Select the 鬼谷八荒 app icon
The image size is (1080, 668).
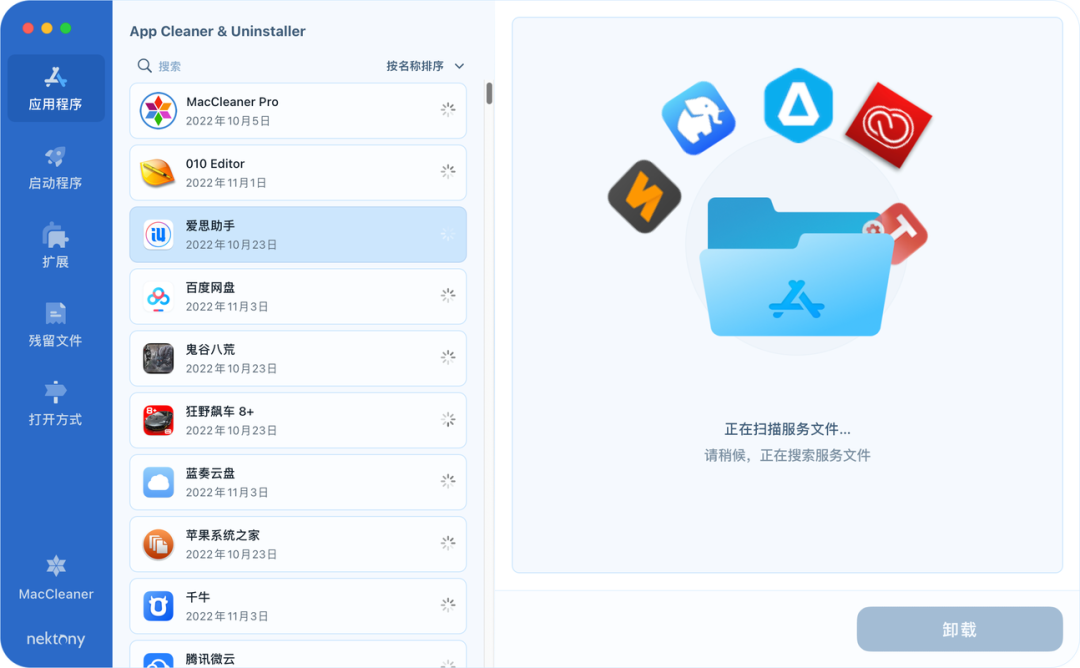(x=158, y=358)
